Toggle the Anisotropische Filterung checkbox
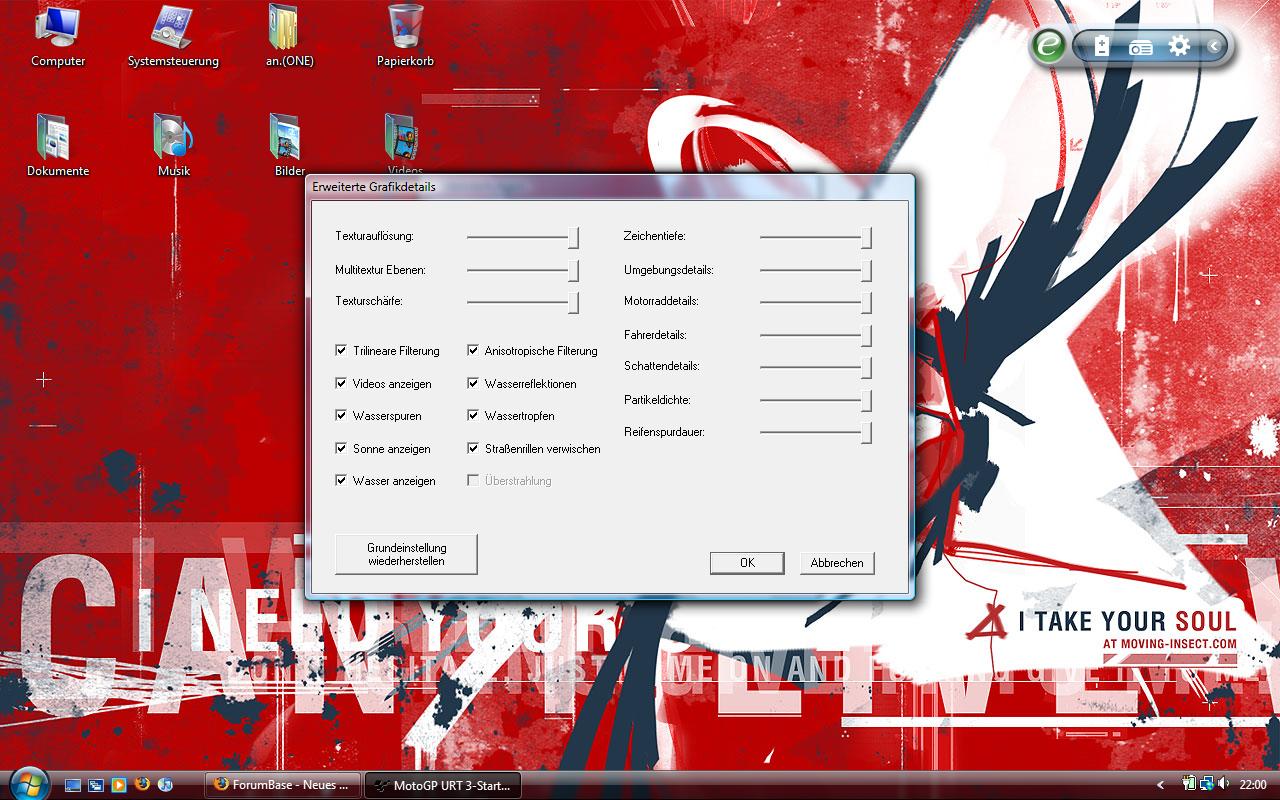 click(473, 351)
